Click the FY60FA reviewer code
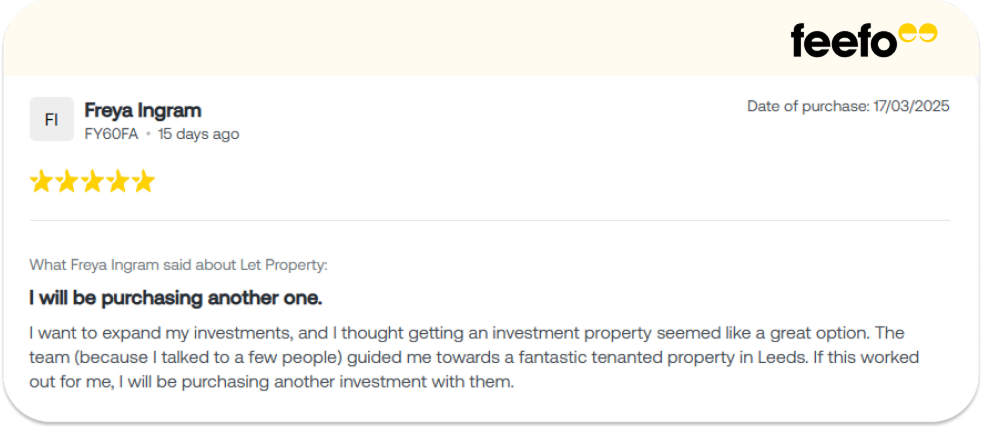Image resolution: width=983 pixels, height=429 pixels. click(x=111, y=134)
